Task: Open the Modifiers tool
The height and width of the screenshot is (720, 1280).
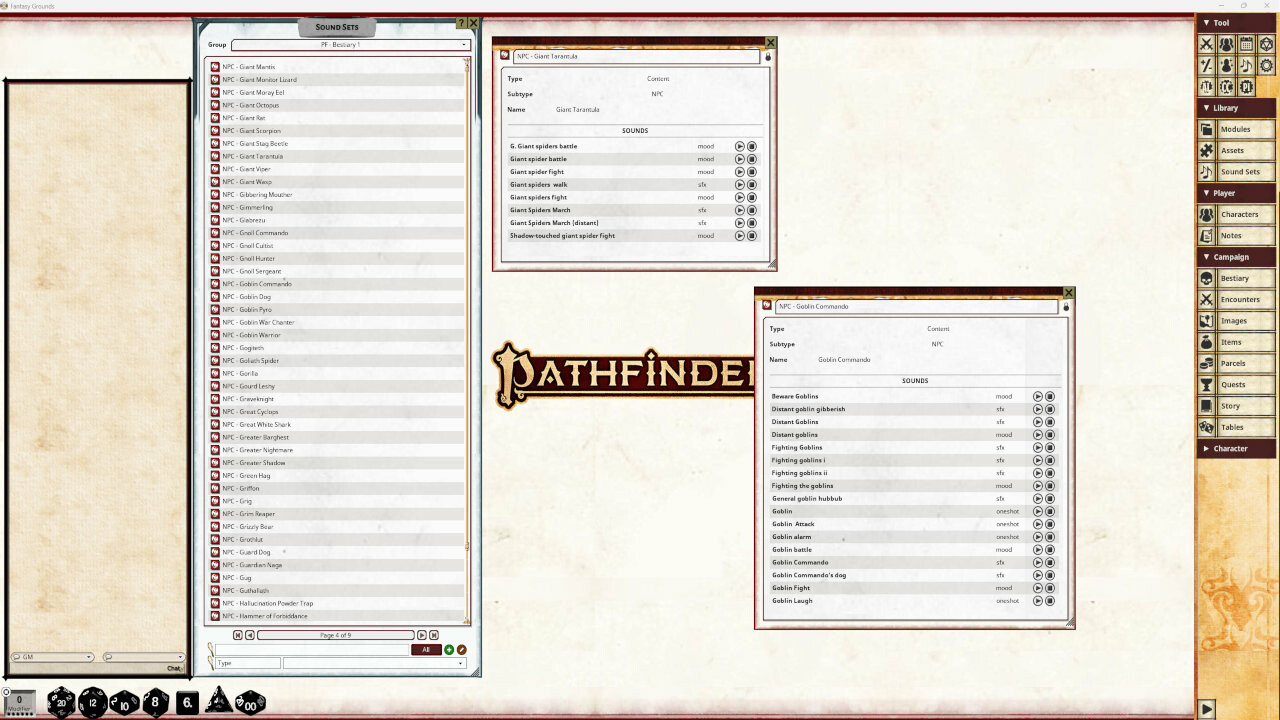Action: tap(1205, 65)
